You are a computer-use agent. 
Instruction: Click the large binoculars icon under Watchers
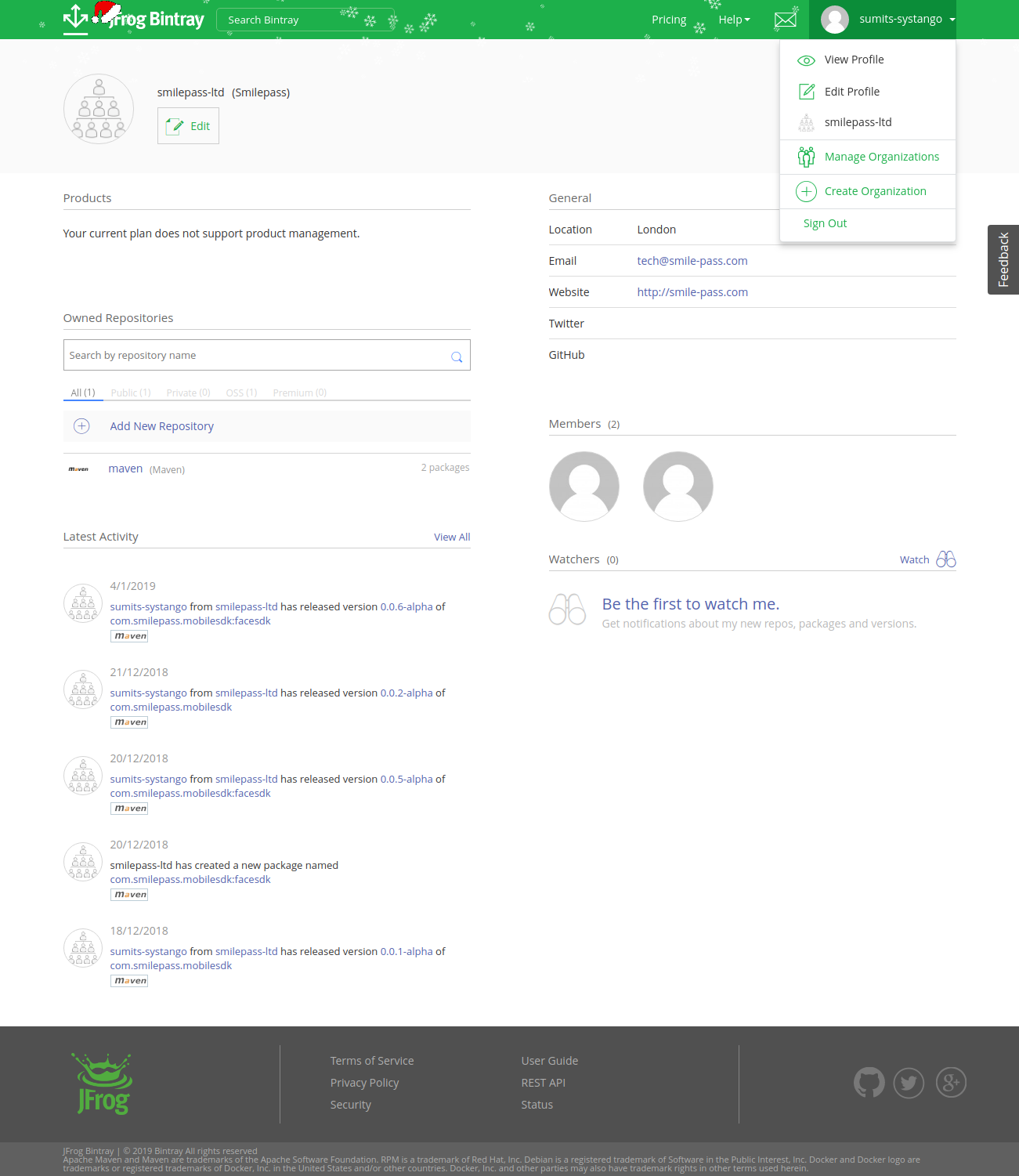568,609
